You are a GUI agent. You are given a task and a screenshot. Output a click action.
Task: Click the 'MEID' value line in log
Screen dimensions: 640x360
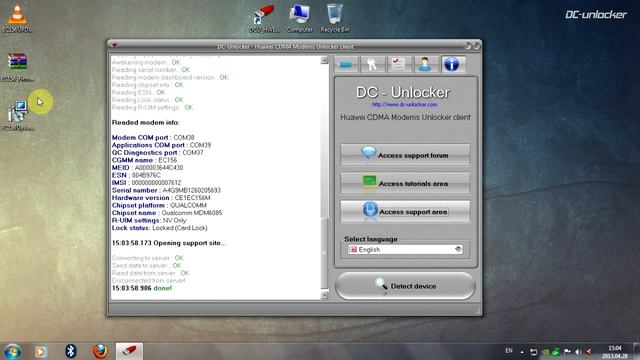pyautogui.click(x=147, y=168)
